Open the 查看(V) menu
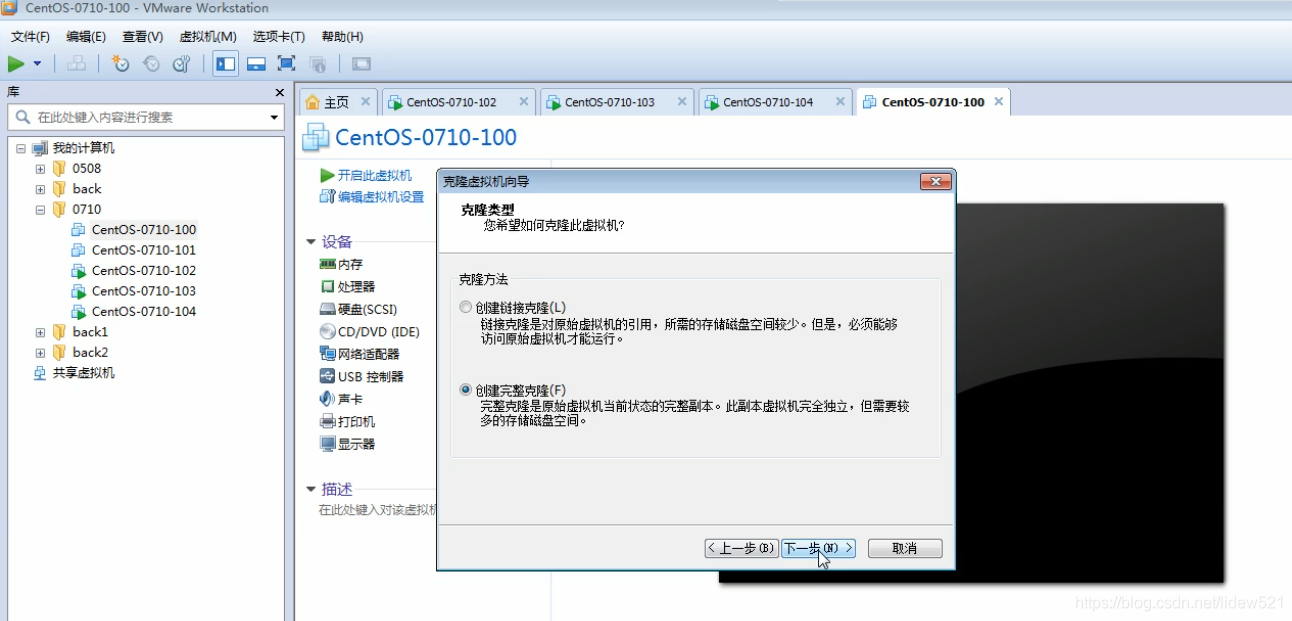The height and width of the screenshot is (621, 1292). point(143,37)
